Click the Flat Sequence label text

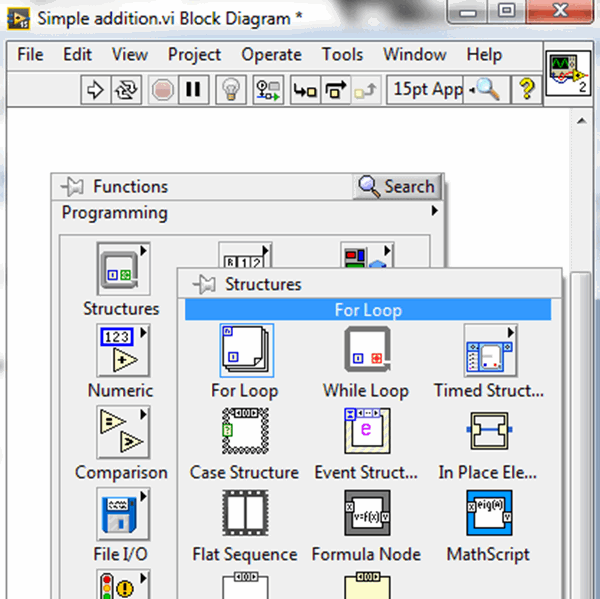point(245,555)
